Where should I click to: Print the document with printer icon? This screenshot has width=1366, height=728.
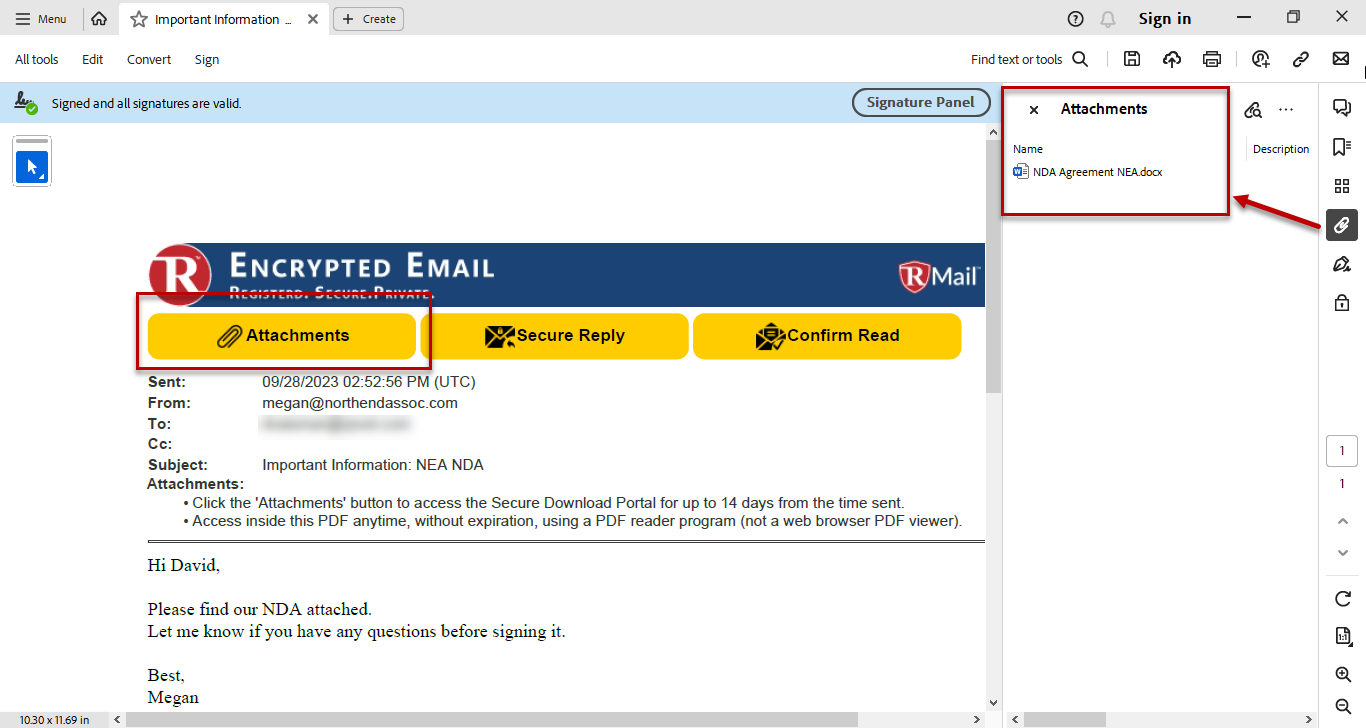1212,59
